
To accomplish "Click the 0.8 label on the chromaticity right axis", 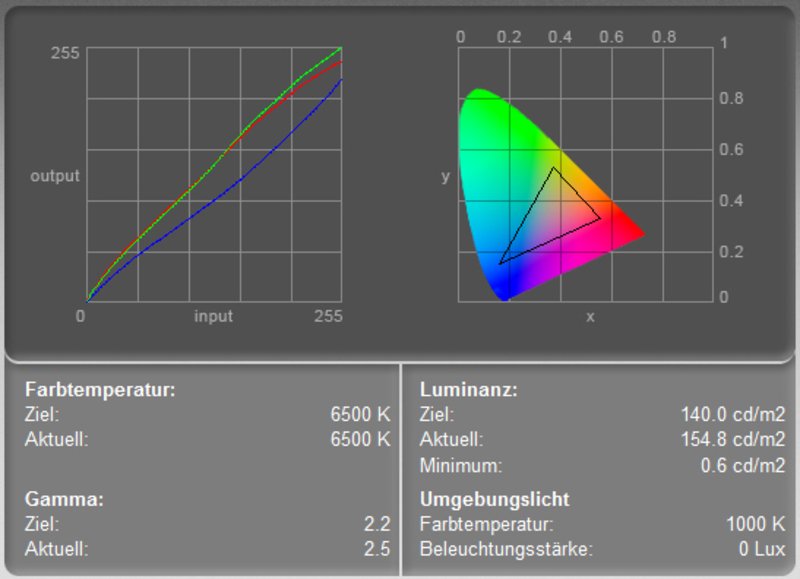I will tap(731, 98).
